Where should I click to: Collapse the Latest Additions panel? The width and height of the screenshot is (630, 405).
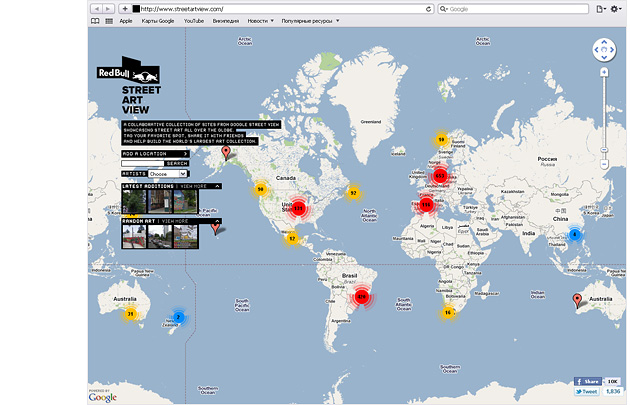click(217, 186)
